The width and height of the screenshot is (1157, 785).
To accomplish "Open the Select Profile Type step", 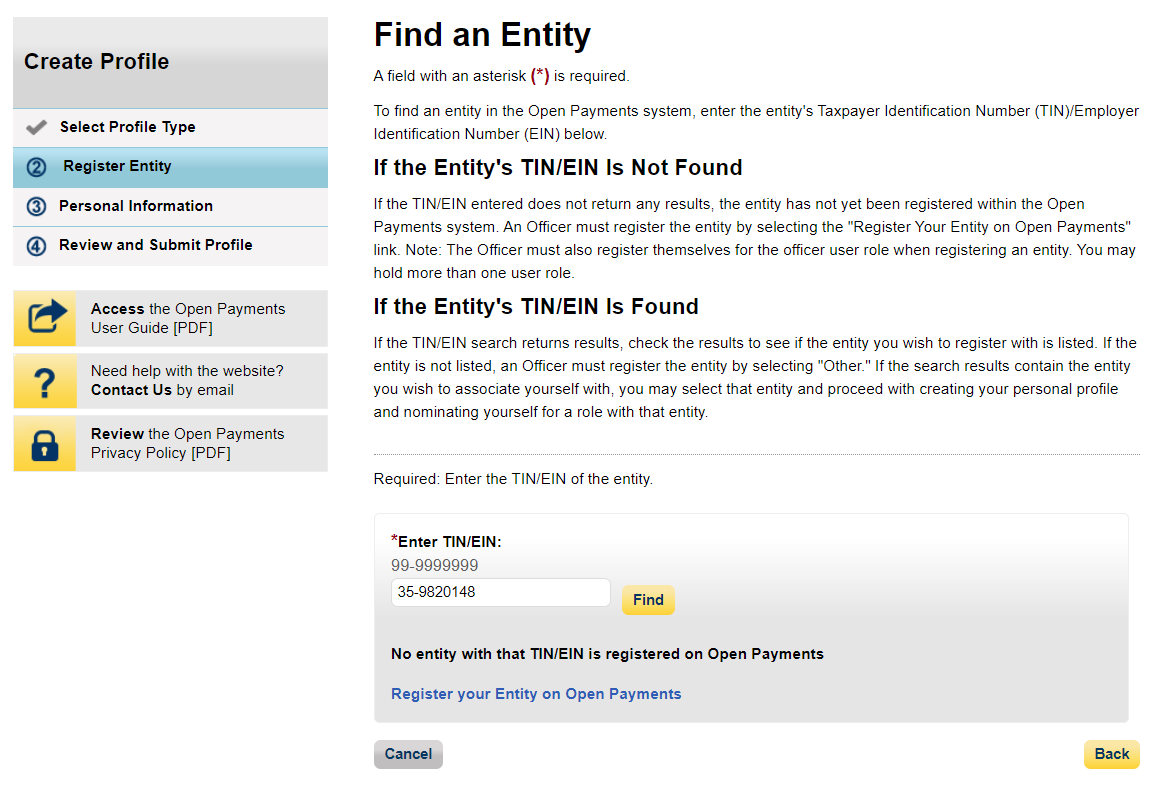I will tap(127, 127).
